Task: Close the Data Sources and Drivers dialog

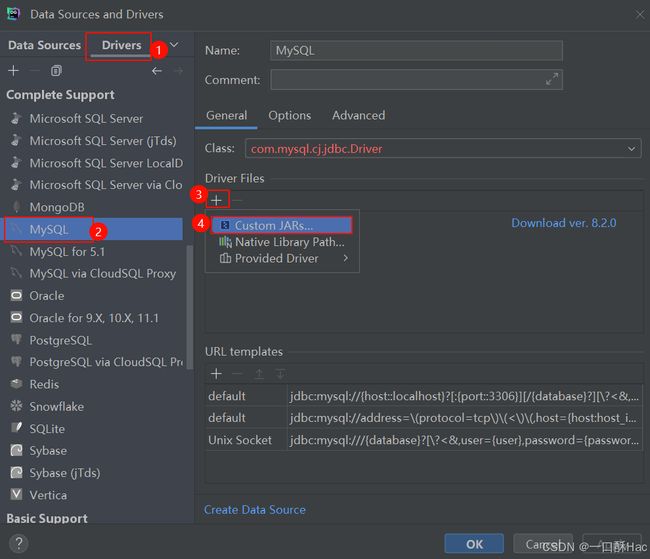Action: coord(640,15)
